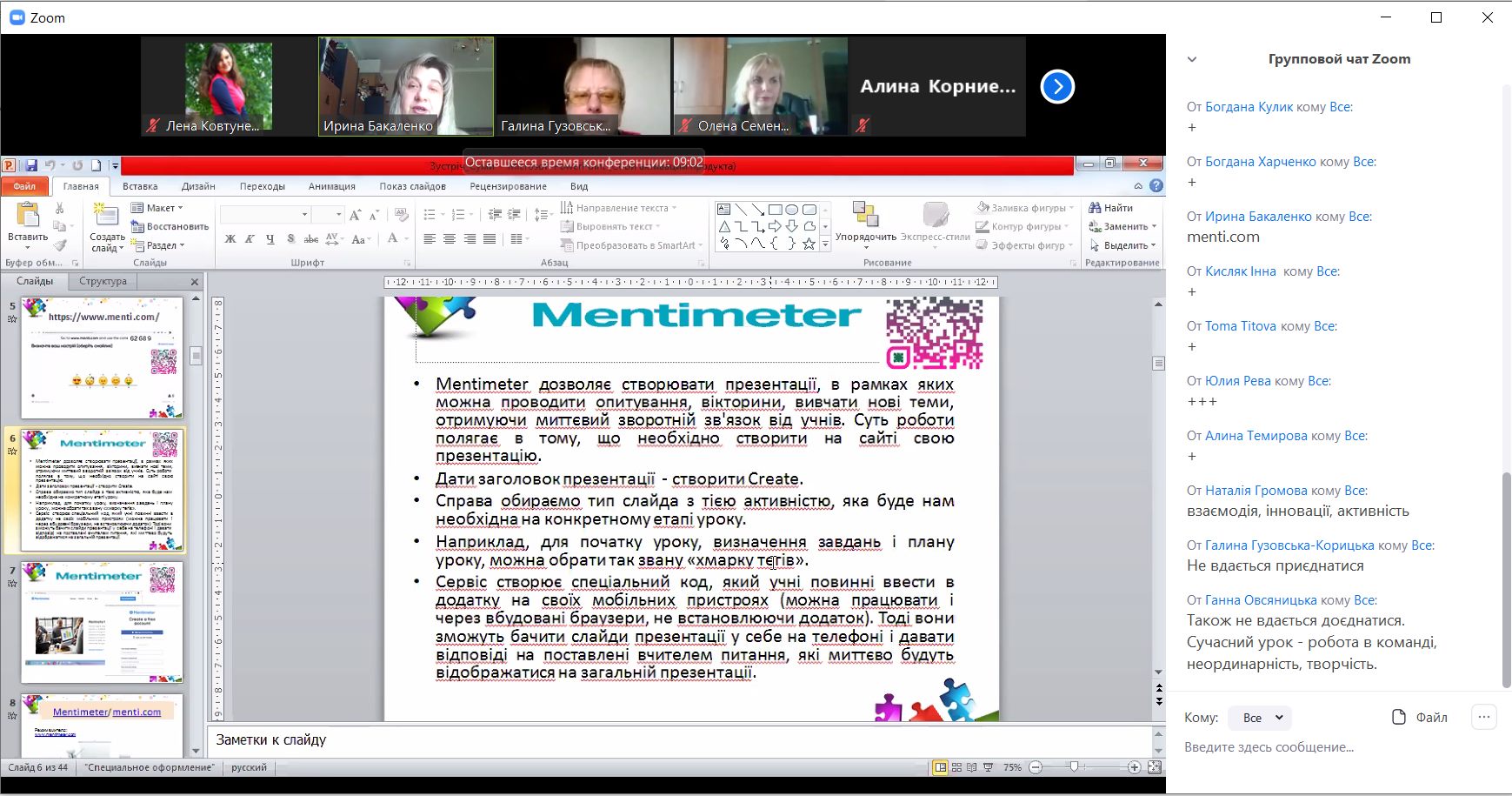Open the Анимация ribbon tab
This screenshot has width=1512, height=796.
click(331, 186)
